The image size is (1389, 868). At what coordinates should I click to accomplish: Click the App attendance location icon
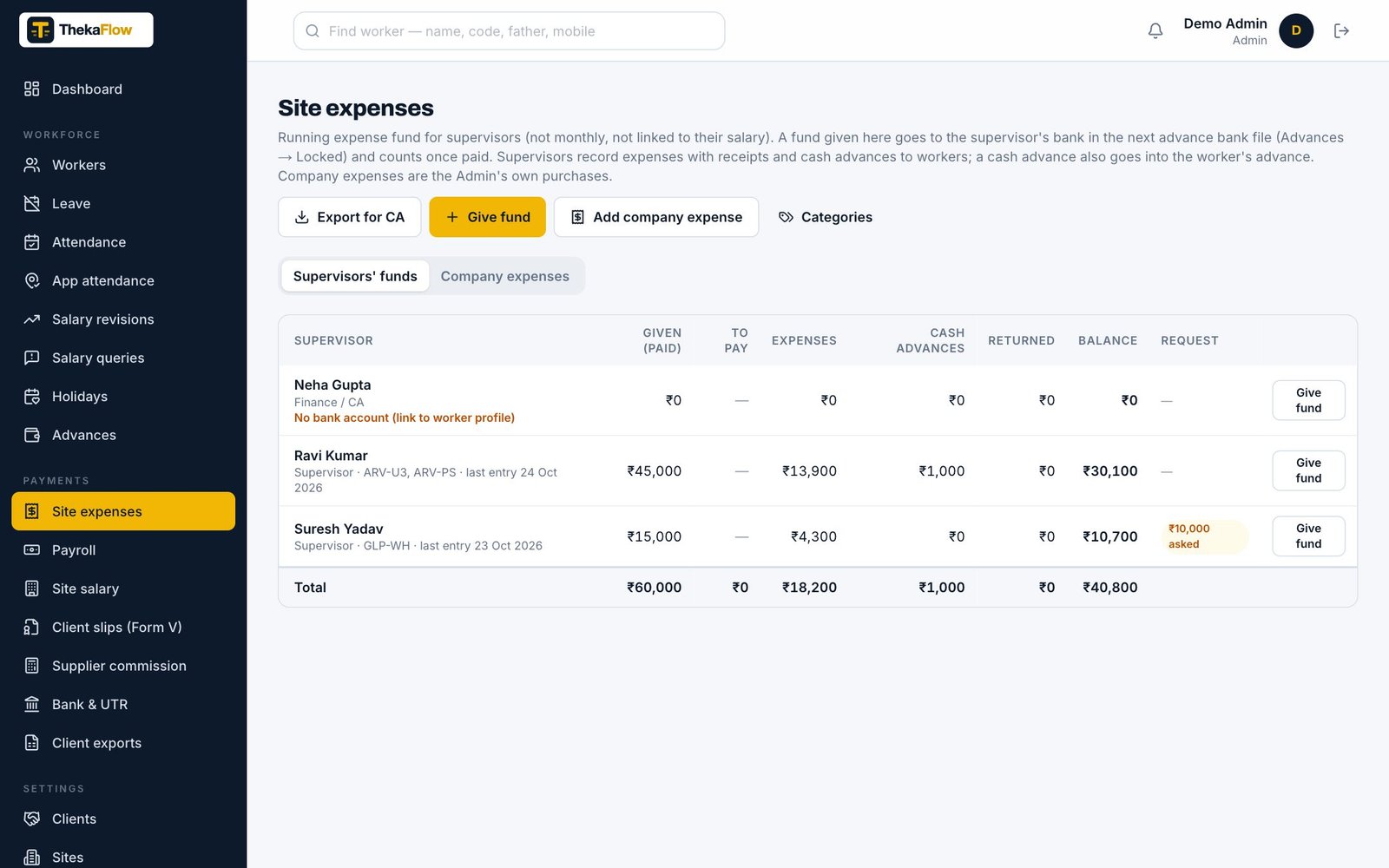tap(32, 280)
